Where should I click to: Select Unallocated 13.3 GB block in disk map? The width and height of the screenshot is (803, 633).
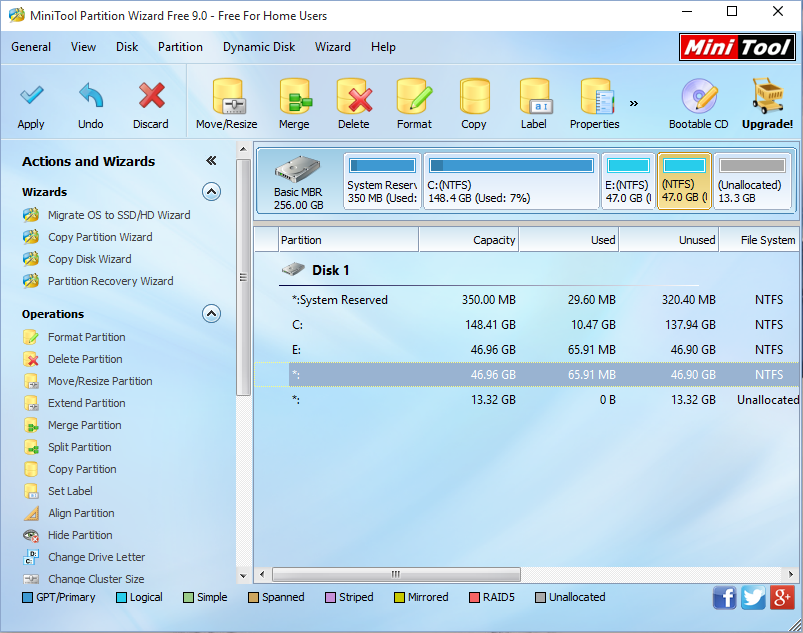pos(752,181)
